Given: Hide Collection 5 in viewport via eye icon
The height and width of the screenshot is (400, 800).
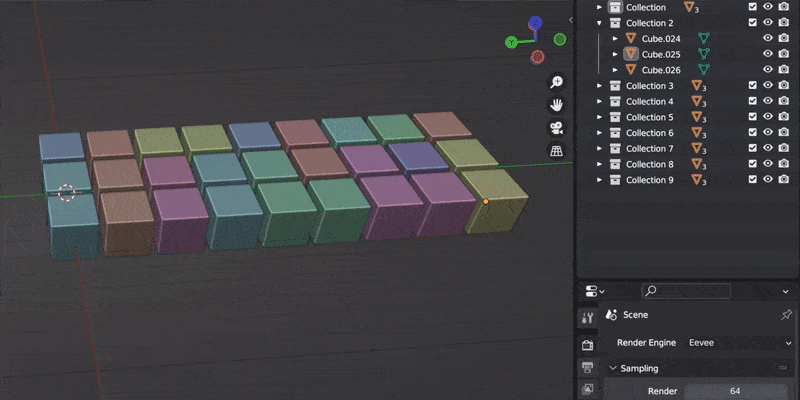Looking at the screenshot, I should click(768, 117).
